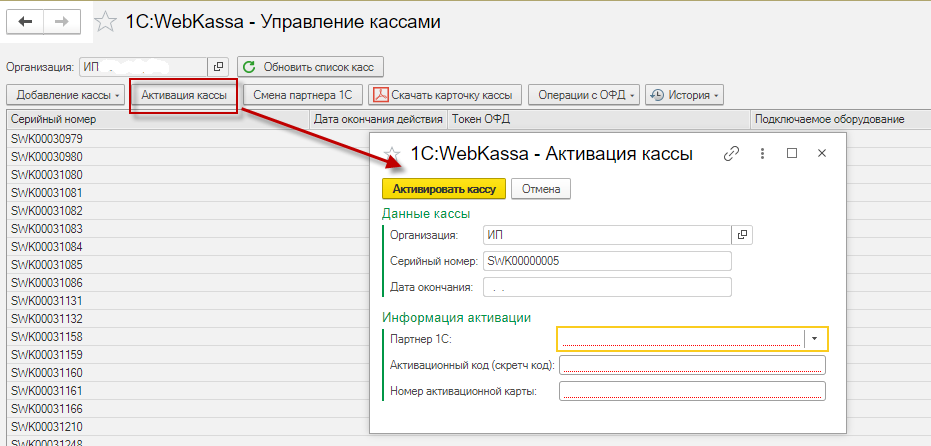Click Партнер 1С combo box field
The width and height of the screenshot is (931, 446).
[x=680, y=339]
